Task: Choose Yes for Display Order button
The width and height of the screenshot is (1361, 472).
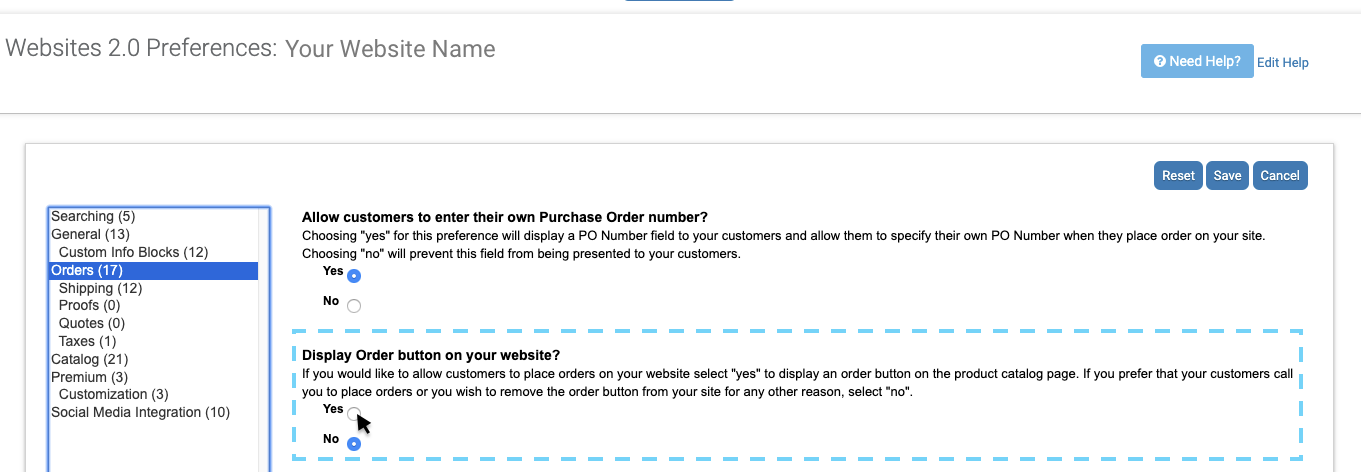Action: (354, 414)
